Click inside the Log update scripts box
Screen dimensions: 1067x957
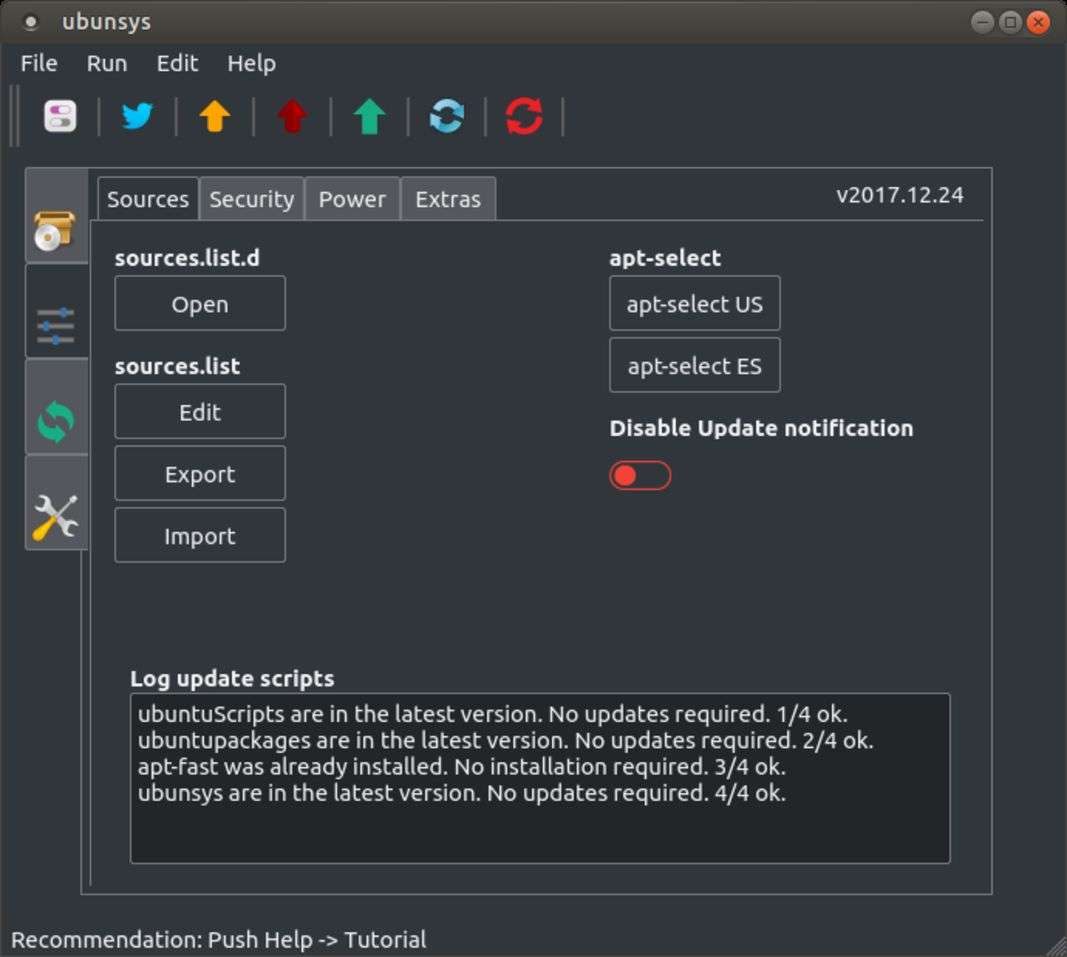540,778
